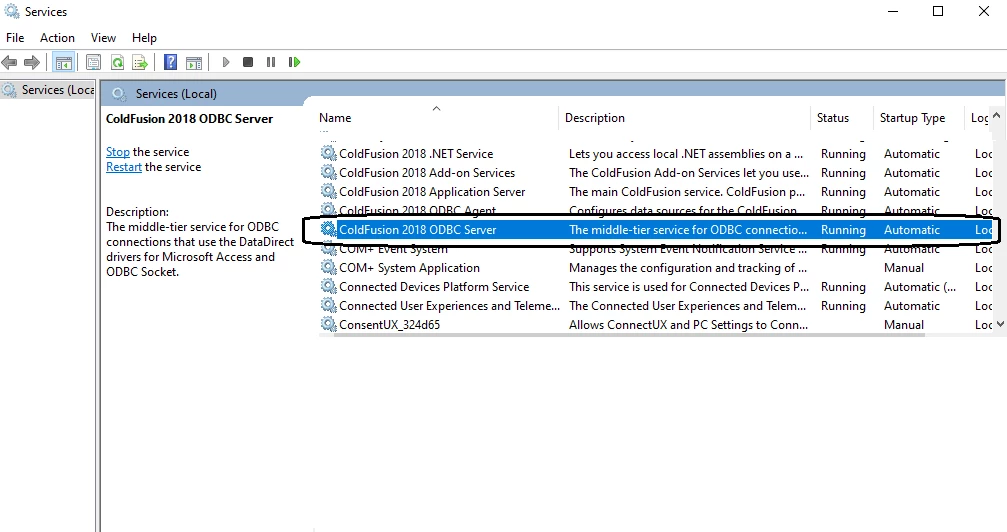This screenshot has width=1007, height=532.
Task: Select ColdFusion 2018 ODBC Server row name
Action: click(417, 230)
